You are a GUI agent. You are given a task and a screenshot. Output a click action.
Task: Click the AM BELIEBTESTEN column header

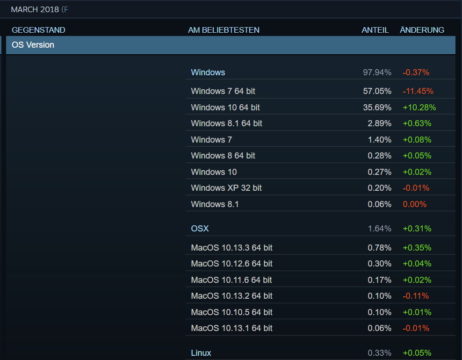[x=223, y=30]
